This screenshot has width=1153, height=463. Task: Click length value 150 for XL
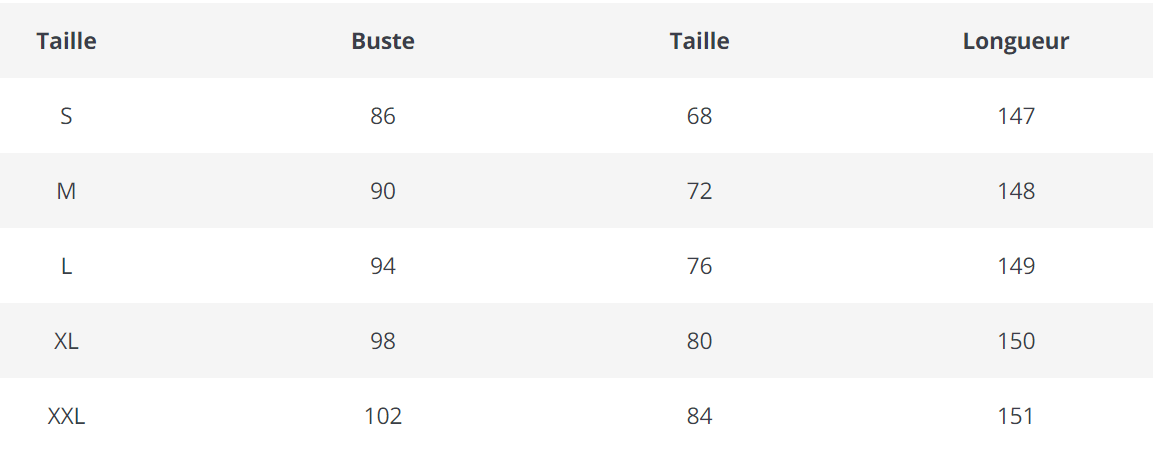pos(1015,341)
